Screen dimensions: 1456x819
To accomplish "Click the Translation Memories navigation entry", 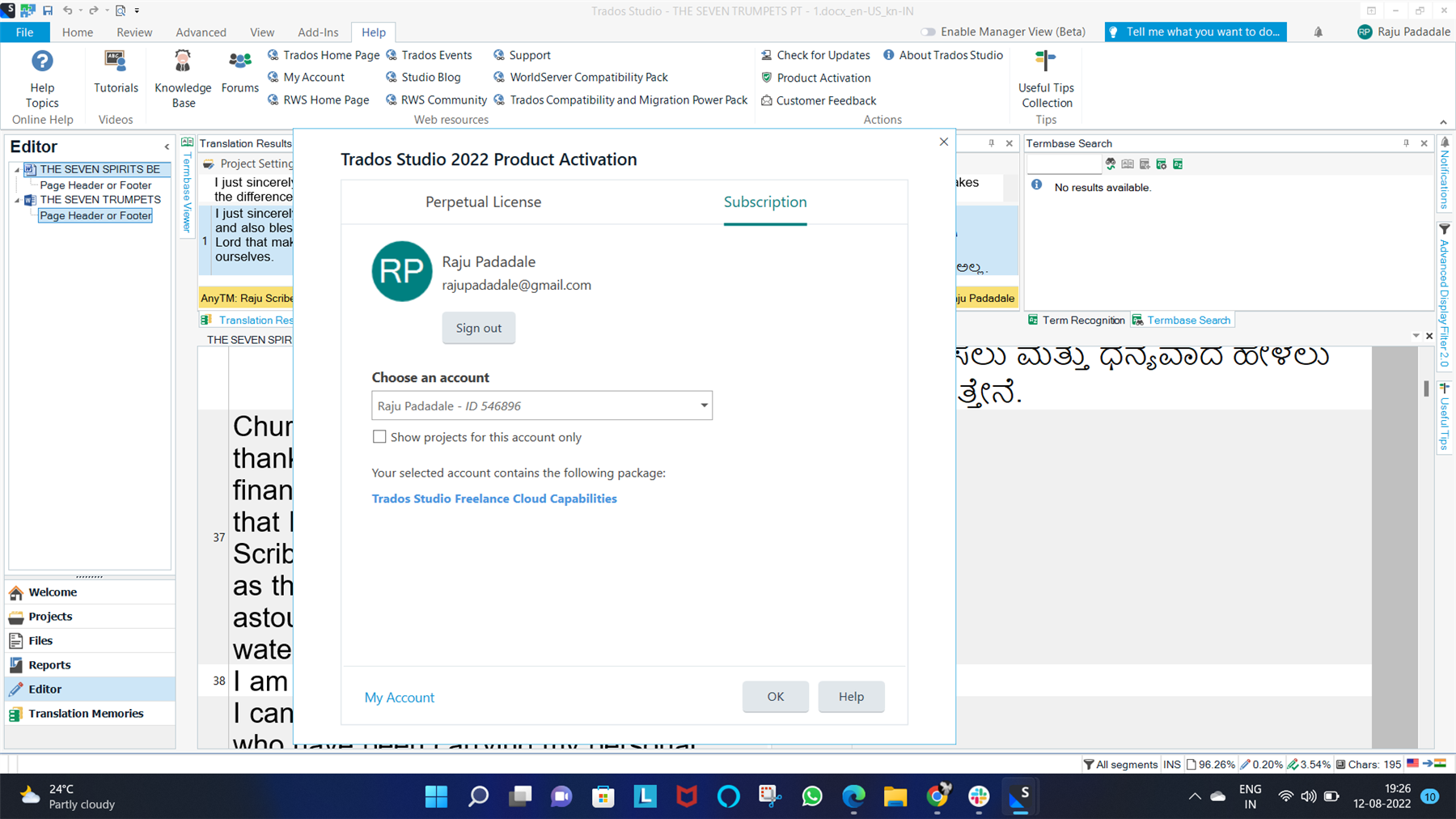I will tap(86, 713).
